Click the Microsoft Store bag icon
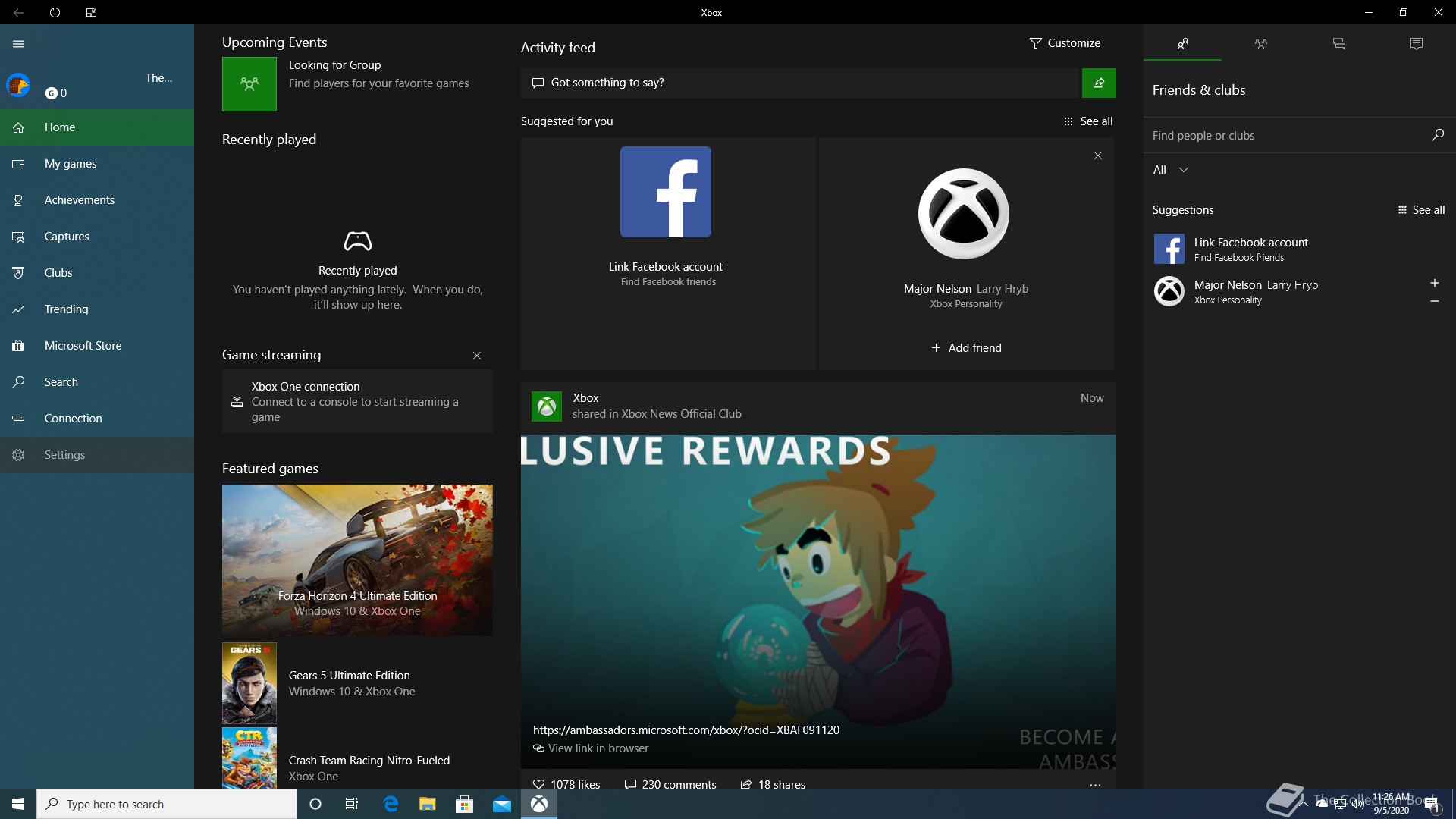The height and width of the screenshot is (819, 1456). (18, 346)
